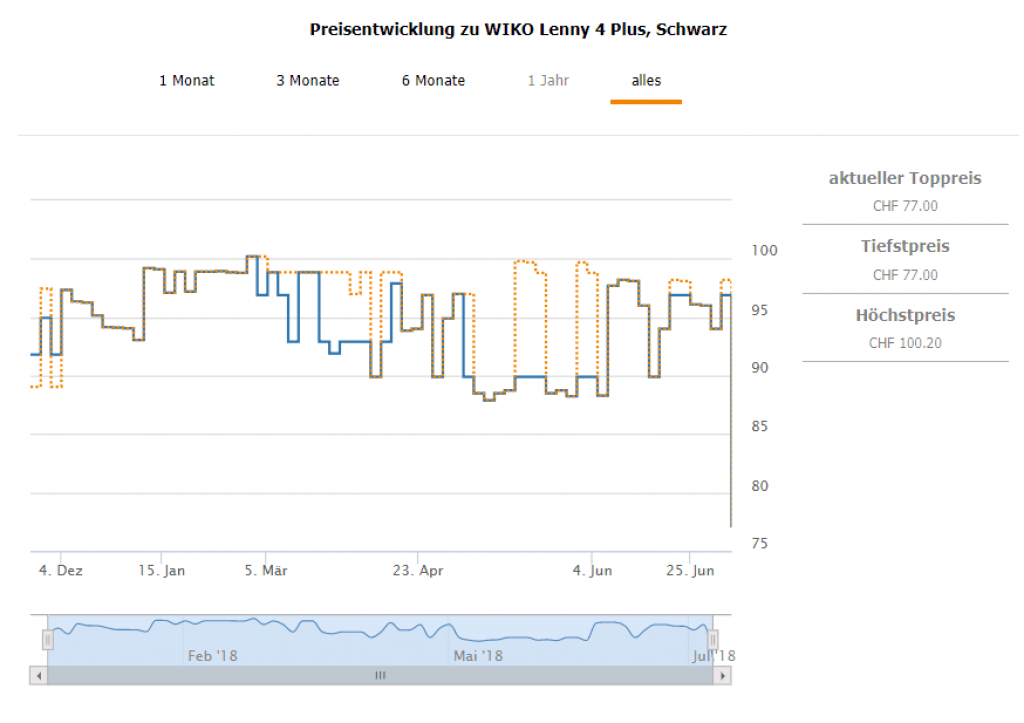Click the horizontal scrollbar thumb grip
Screen dimensions: 1024x723
[380, 675]
